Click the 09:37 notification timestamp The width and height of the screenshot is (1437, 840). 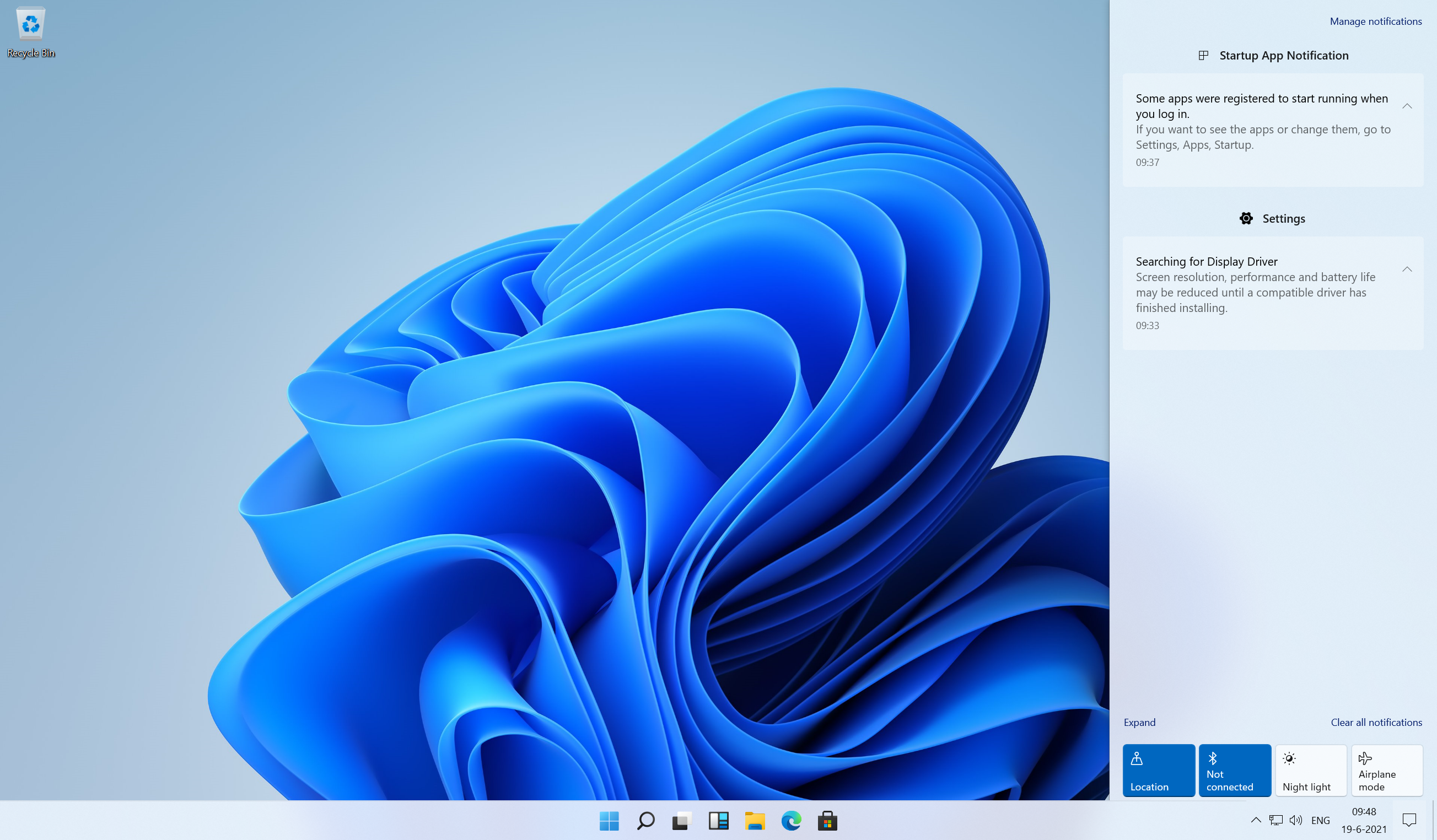[1147, 163]
